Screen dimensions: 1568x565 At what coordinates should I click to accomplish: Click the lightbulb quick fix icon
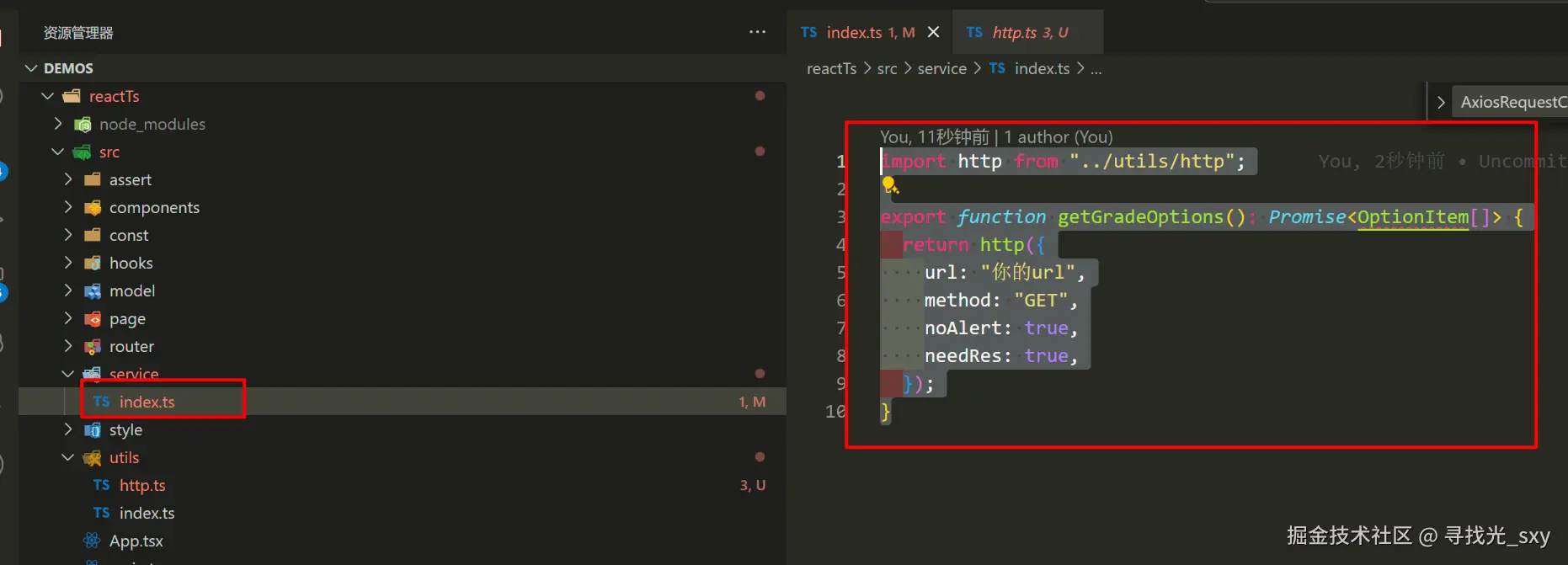coord(890,186)
